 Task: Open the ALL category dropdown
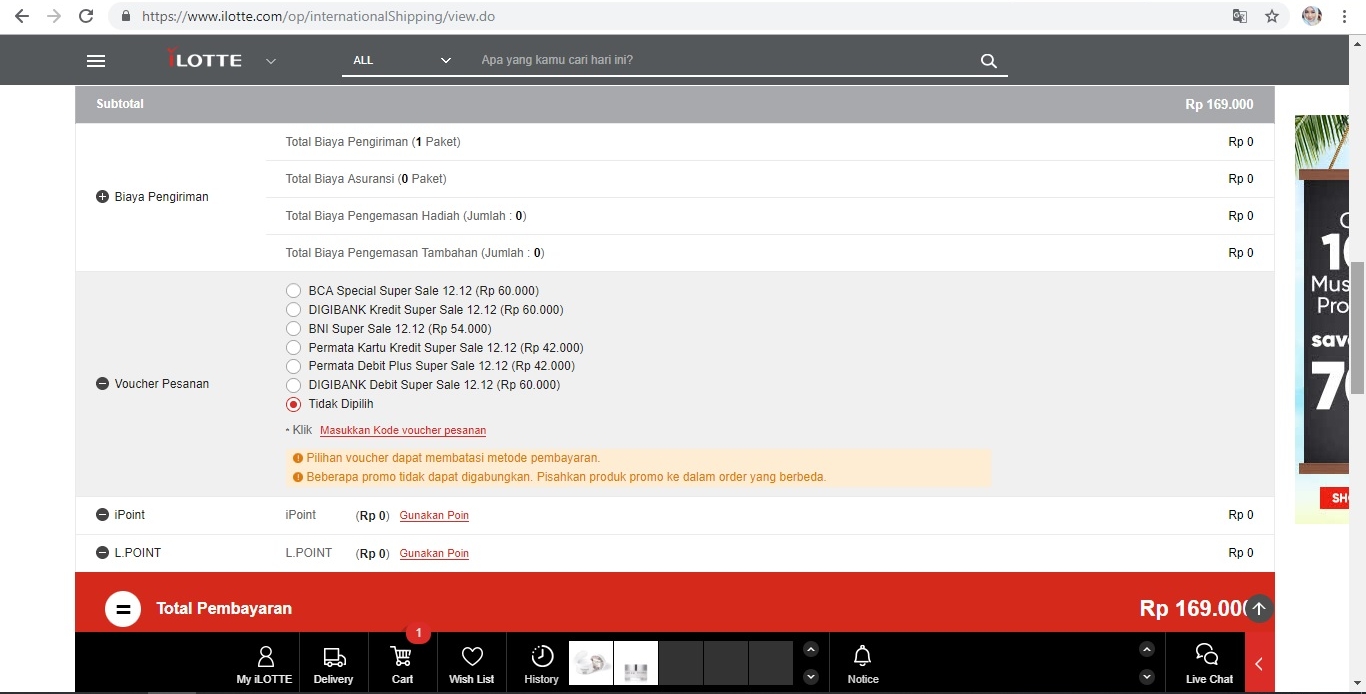coord(402,60)
